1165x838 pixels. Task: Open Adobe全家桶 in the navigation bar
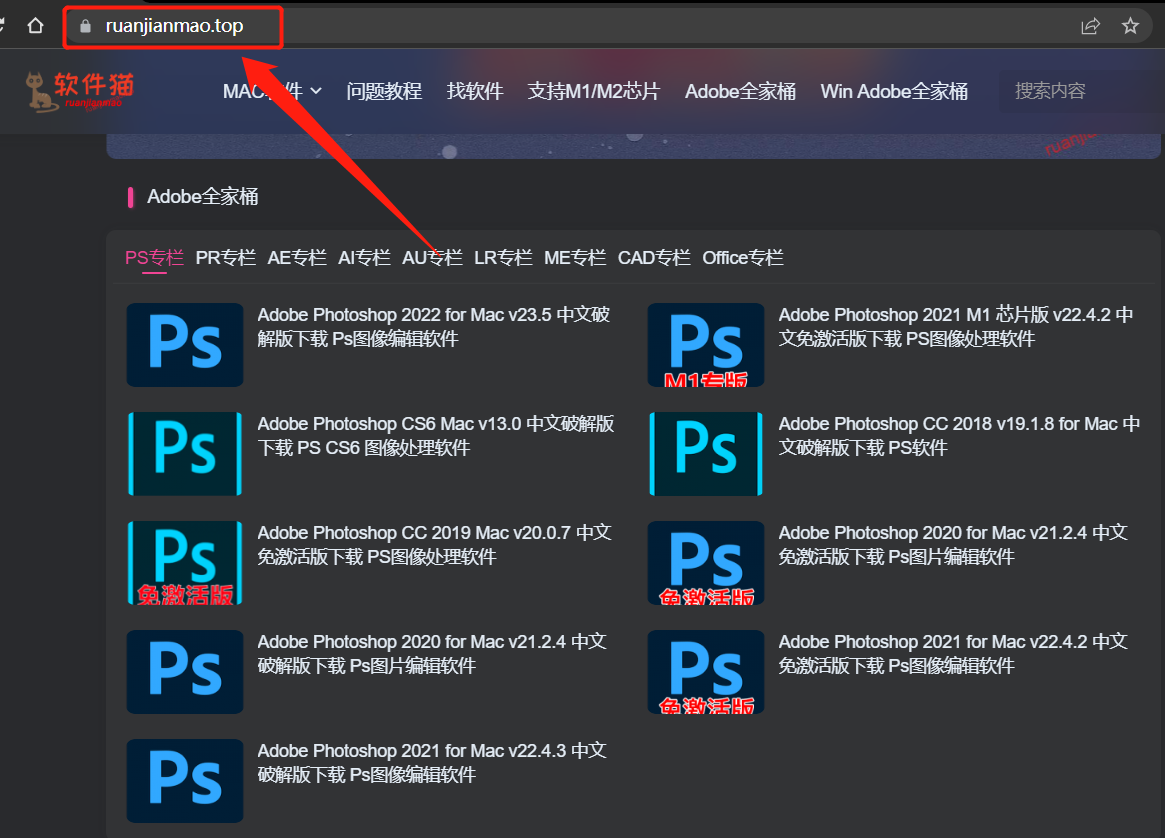coord(740,91)
